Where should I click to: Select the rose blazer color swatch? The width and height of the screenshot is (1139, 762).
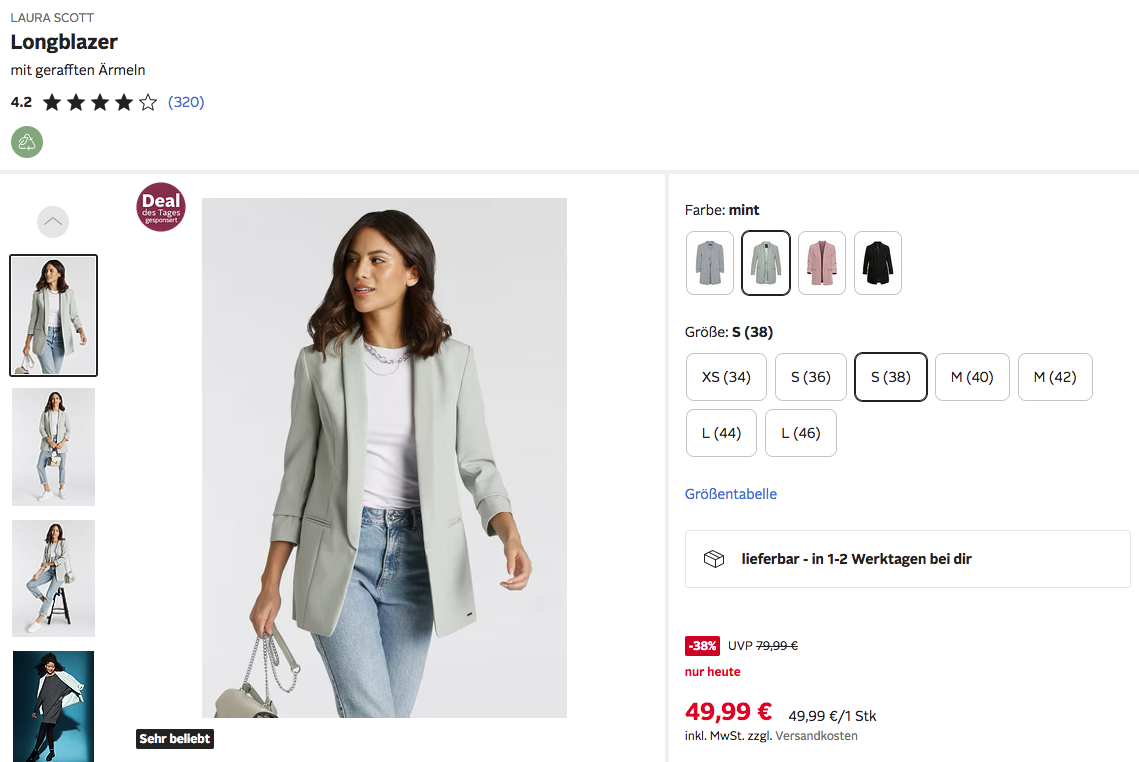(822, 263)
